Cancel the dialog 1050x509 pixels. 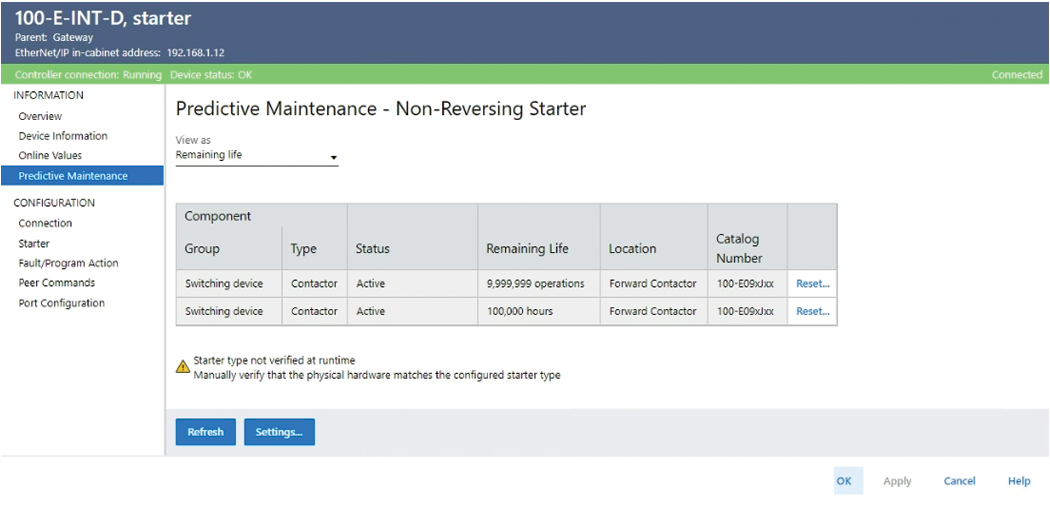(960, 481)
